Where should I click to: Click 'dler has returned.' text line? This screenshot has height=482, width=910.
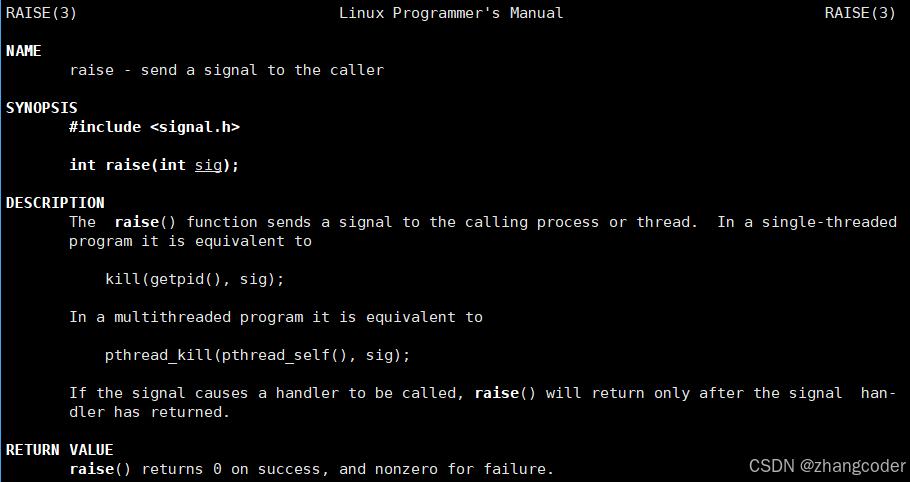coord(150,412)
